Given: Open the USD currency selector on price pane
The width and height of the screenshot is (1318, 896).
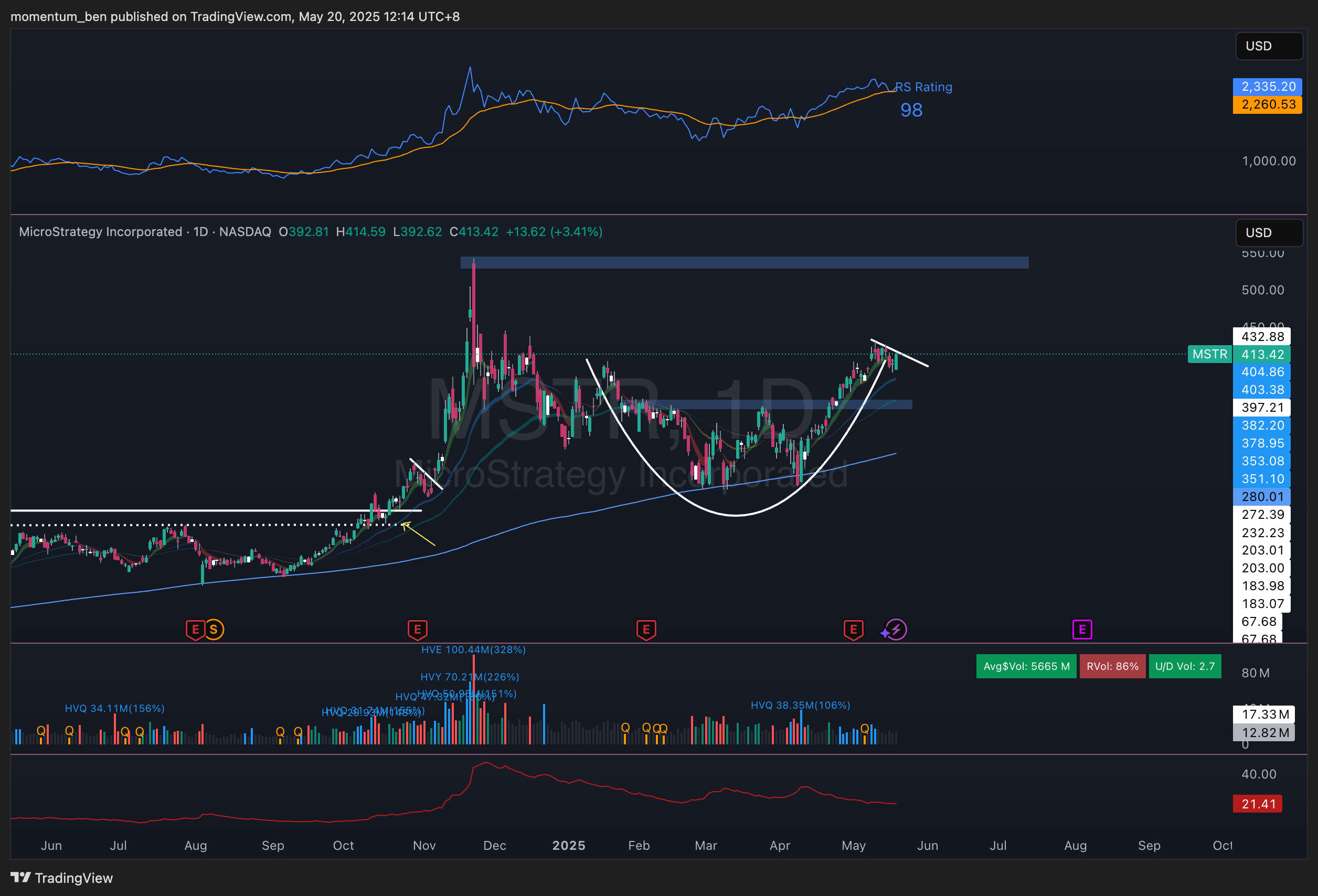Looking at the screenshot, I should [x=1269, y=232].
